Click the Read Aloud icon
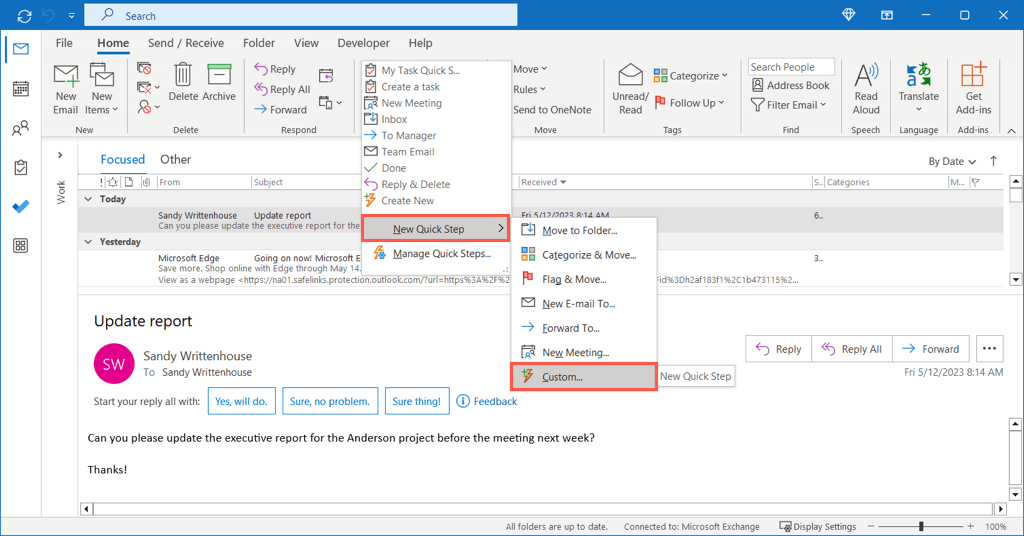Screen dimensions: 1024x536 click(866, 75)
